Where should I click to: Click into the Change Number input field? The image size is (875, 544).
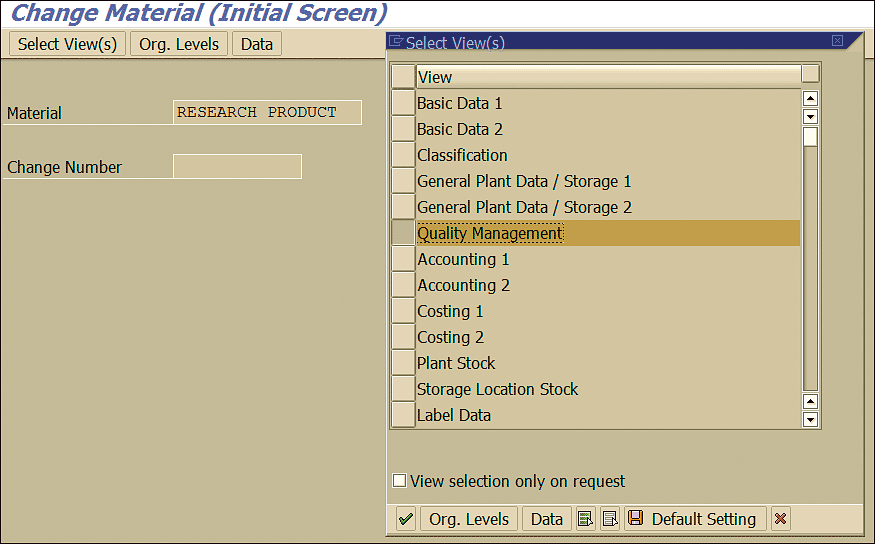[238, 167]
